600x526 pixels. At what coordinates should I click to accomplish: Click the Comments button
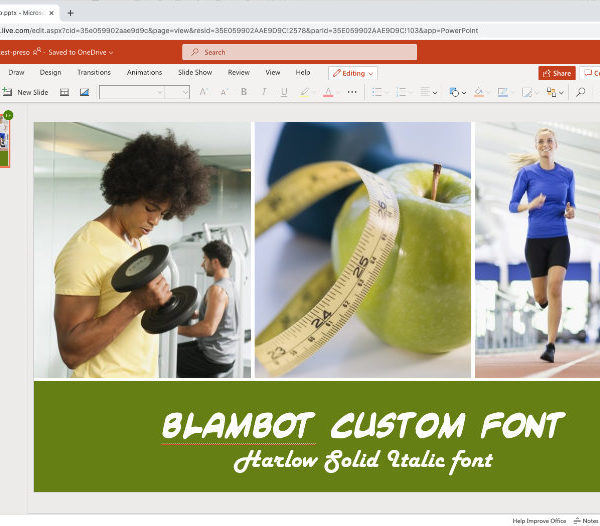tap(590, 73)
